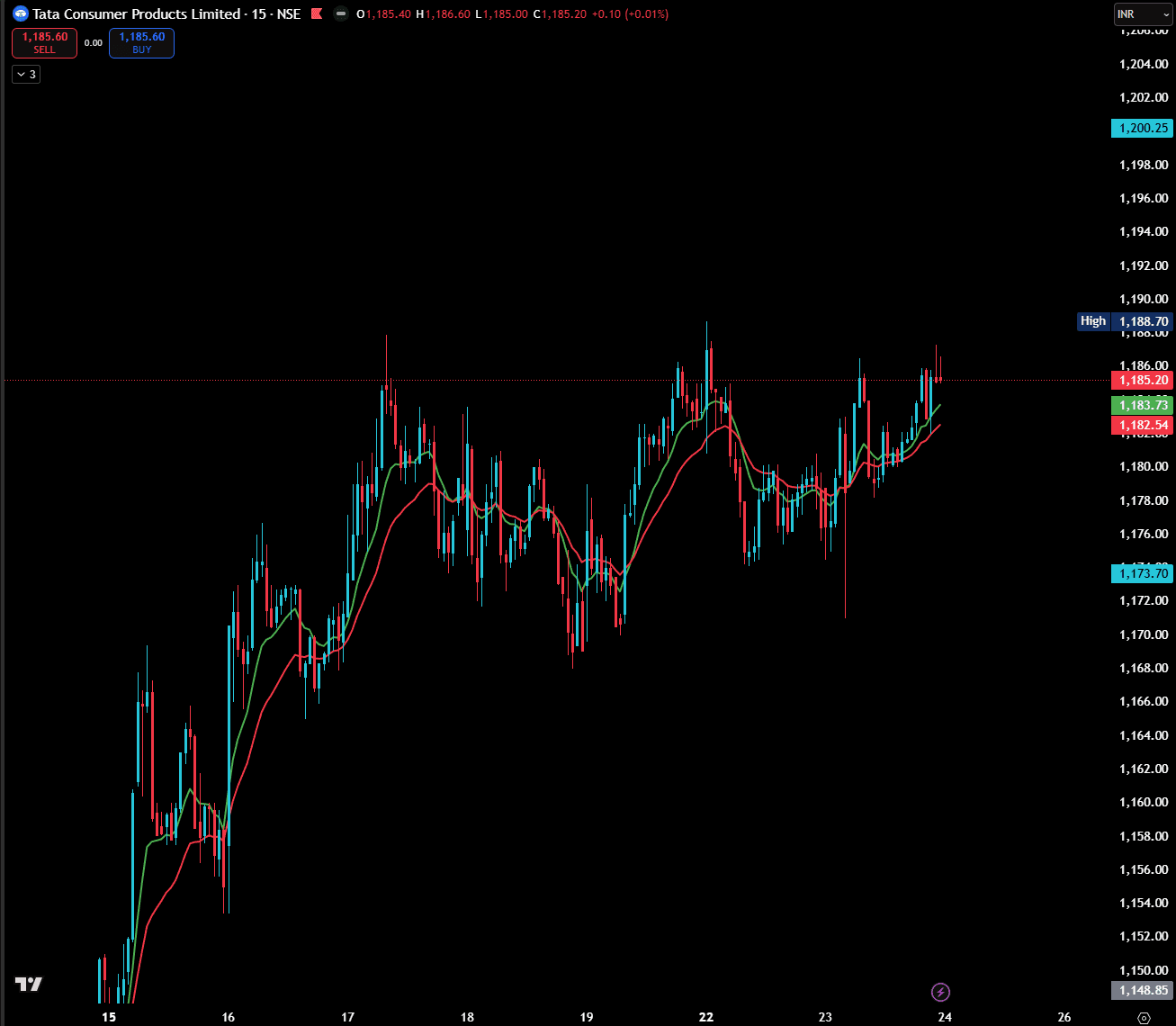Click the 1,173.70 cyan price label
This screenshot has width=1176, height=1026.
click(x=1142, y=573)
